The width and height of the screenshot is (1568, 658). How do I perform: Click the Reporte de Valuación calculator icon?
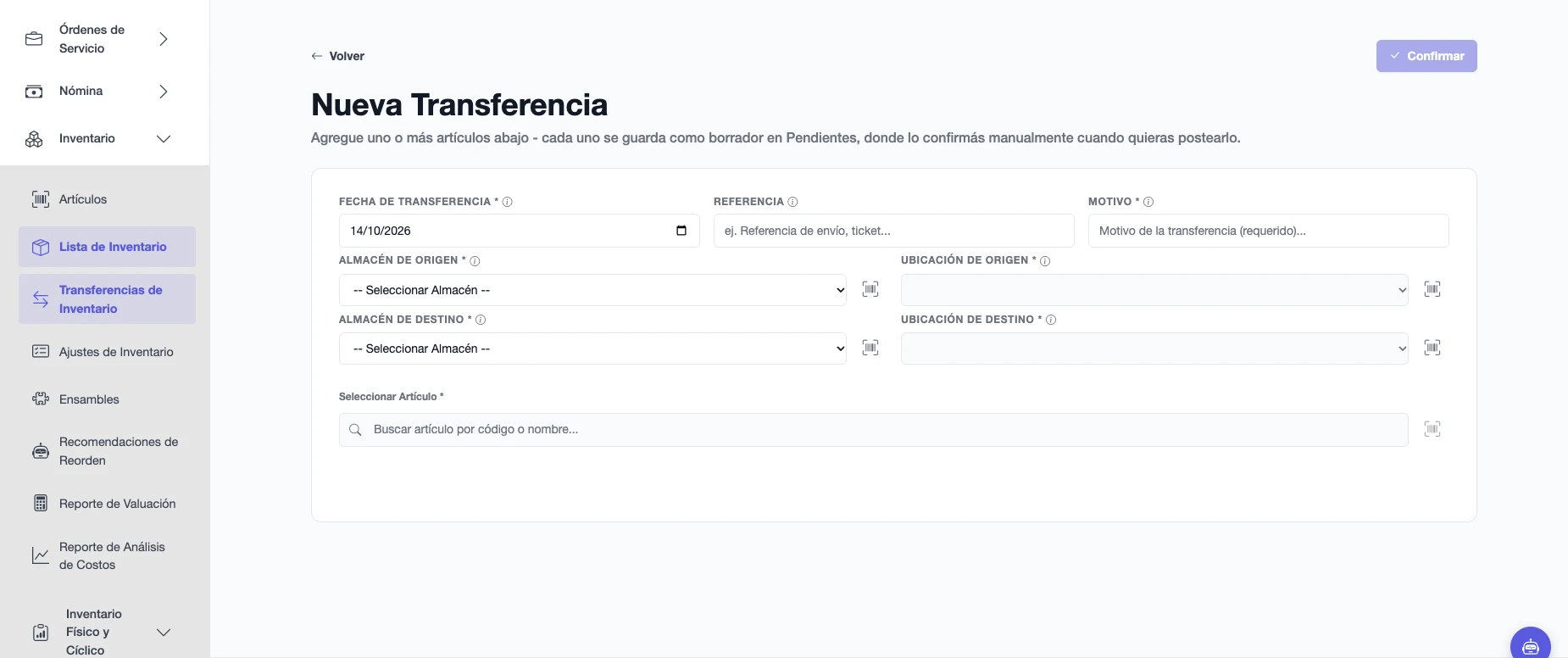[x=41, y=504]
